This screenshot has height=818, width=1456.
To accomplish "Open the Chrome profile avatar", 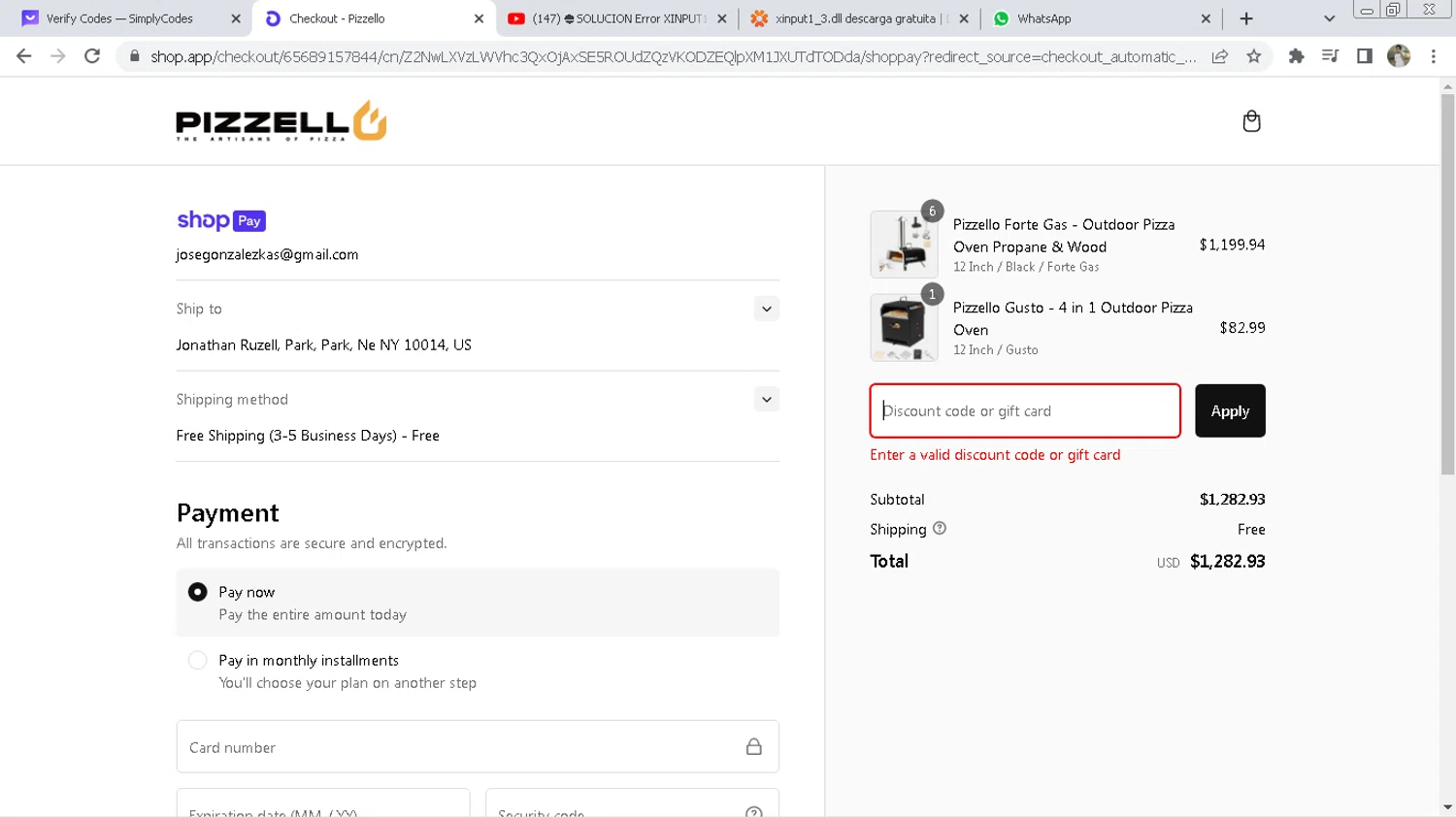I will (x=1399, y=56).
